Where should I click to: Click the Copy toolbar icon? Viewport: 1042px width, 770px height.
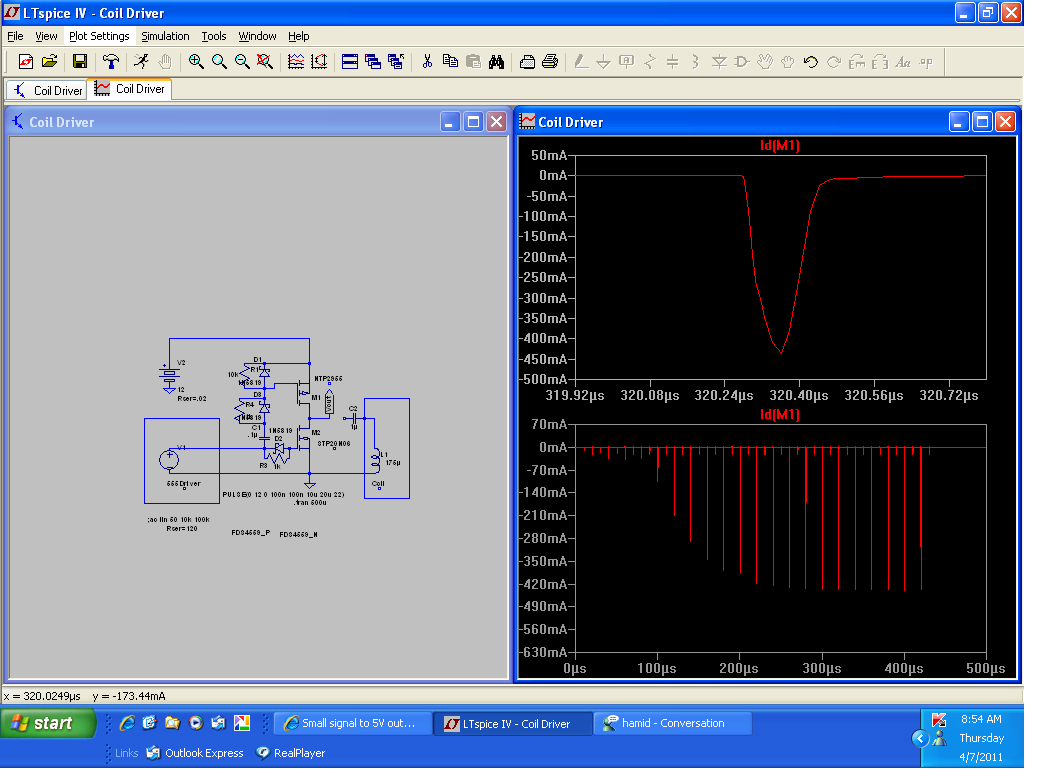(x=451, y=62)
